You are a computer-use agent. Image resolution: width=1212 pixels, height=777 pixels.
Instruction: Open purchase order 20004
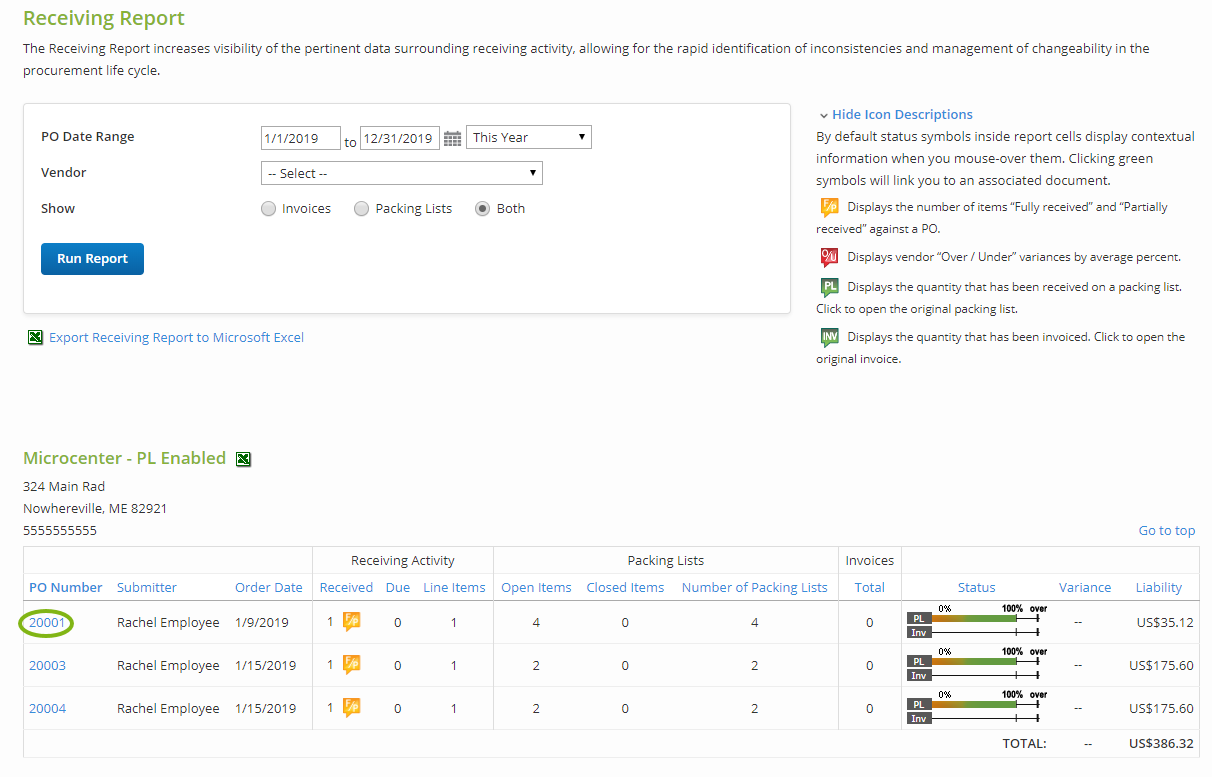tap(47, 709)
